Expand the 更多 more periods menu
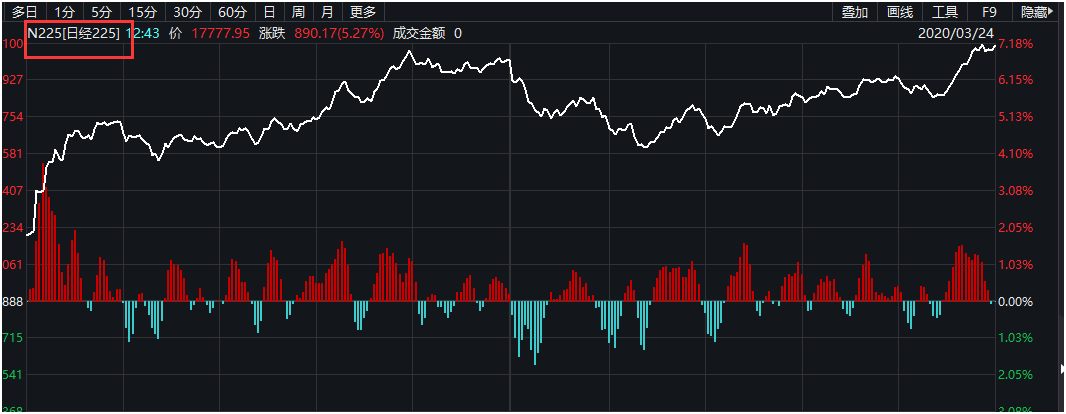 364,12
